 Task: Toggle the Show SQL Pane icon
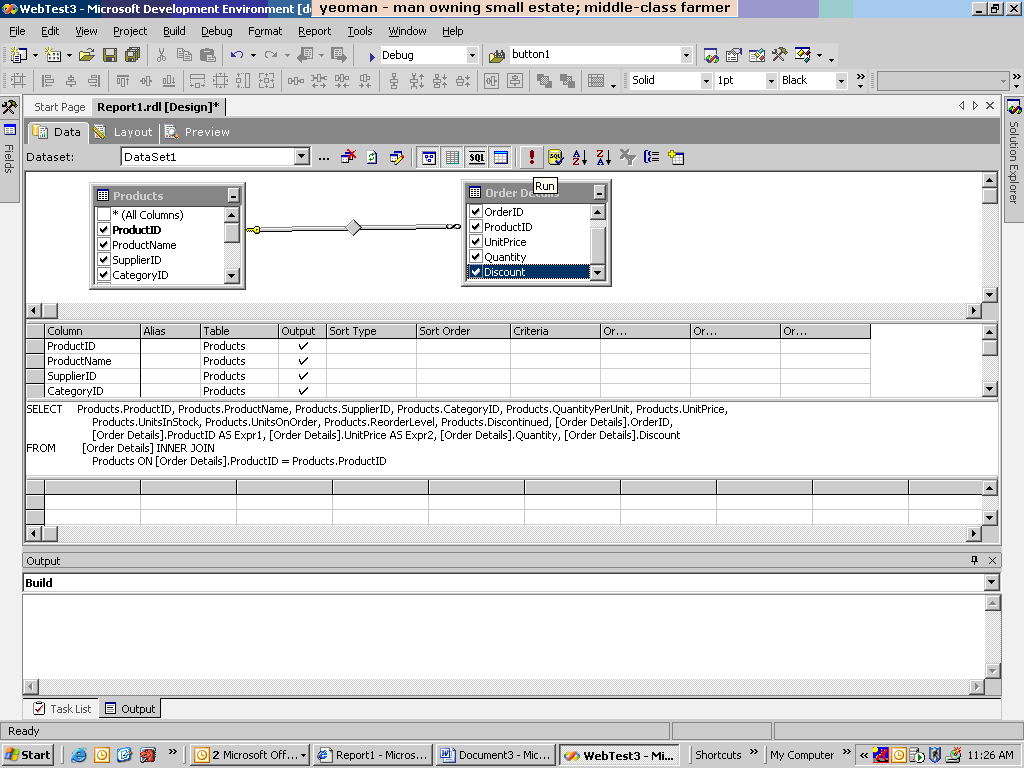(x=477, y=157)
